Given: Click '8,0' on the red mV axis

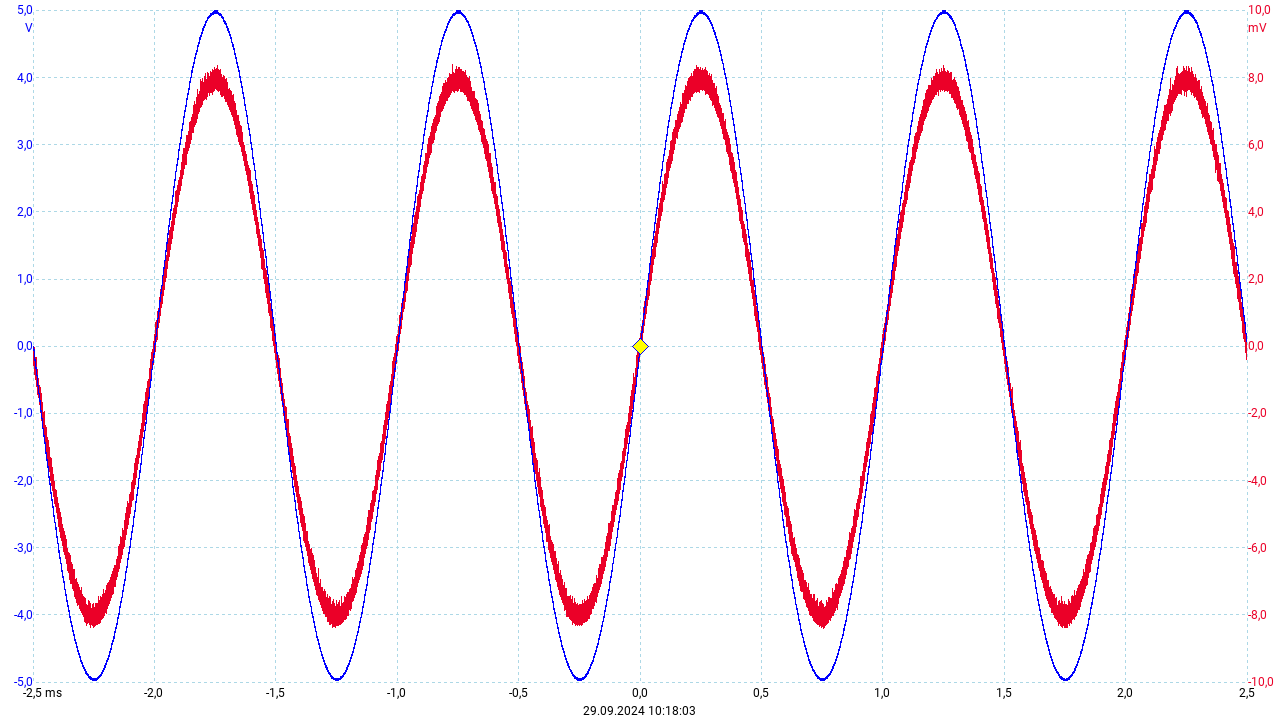Looking at the screenshot, I should [x=1256, y=78].
